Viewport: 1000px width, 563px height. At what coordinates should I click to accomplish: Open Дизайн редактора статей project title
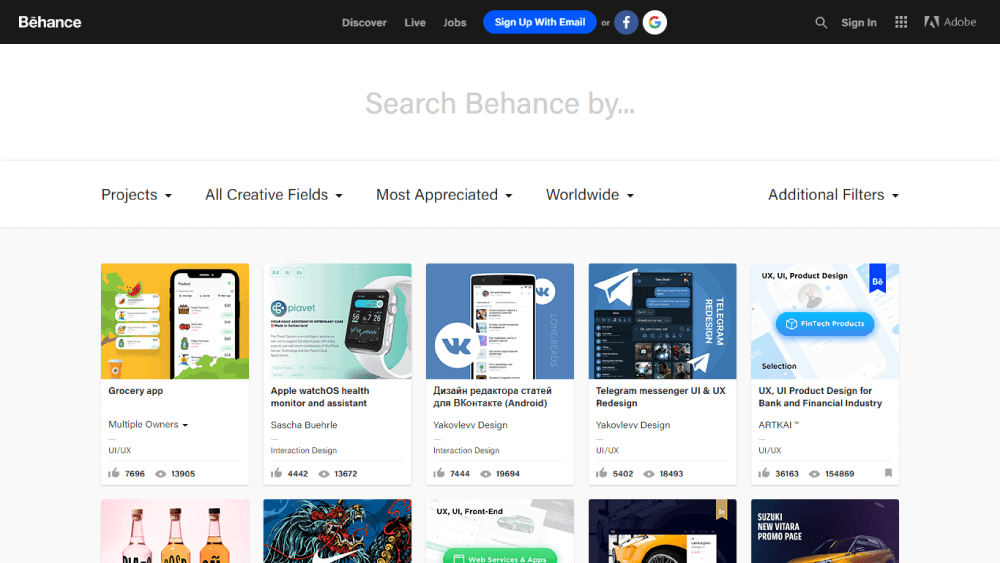click(492, 397)
